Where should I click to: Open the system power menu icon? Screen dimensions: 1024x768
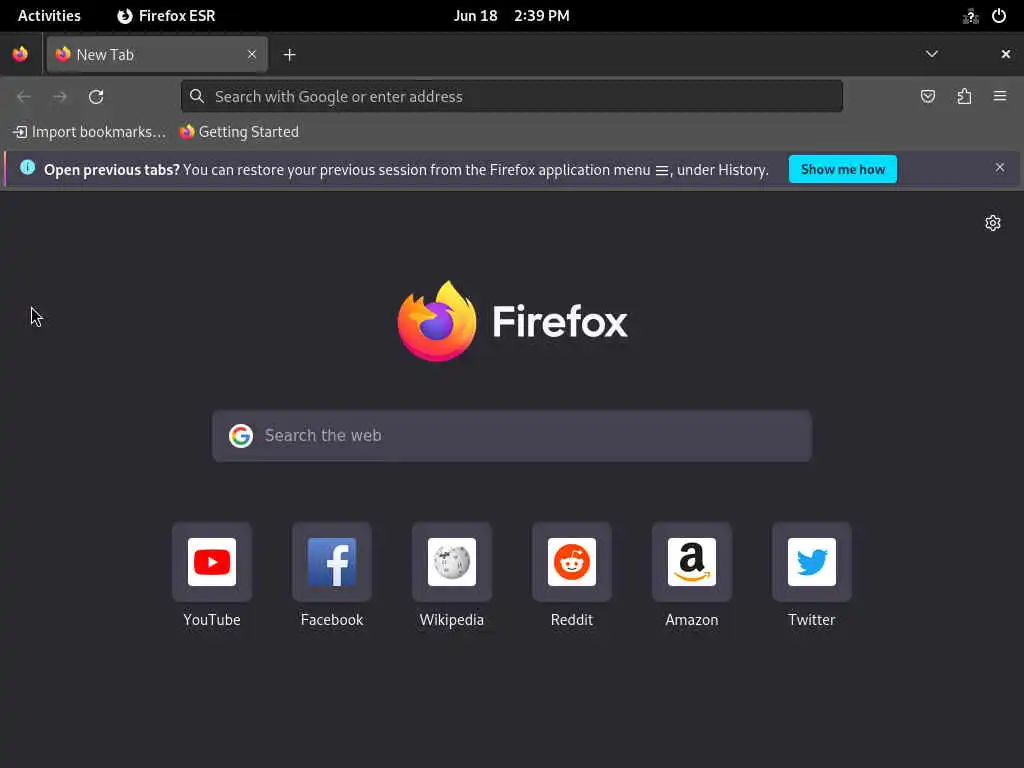(x=999, y=16)
